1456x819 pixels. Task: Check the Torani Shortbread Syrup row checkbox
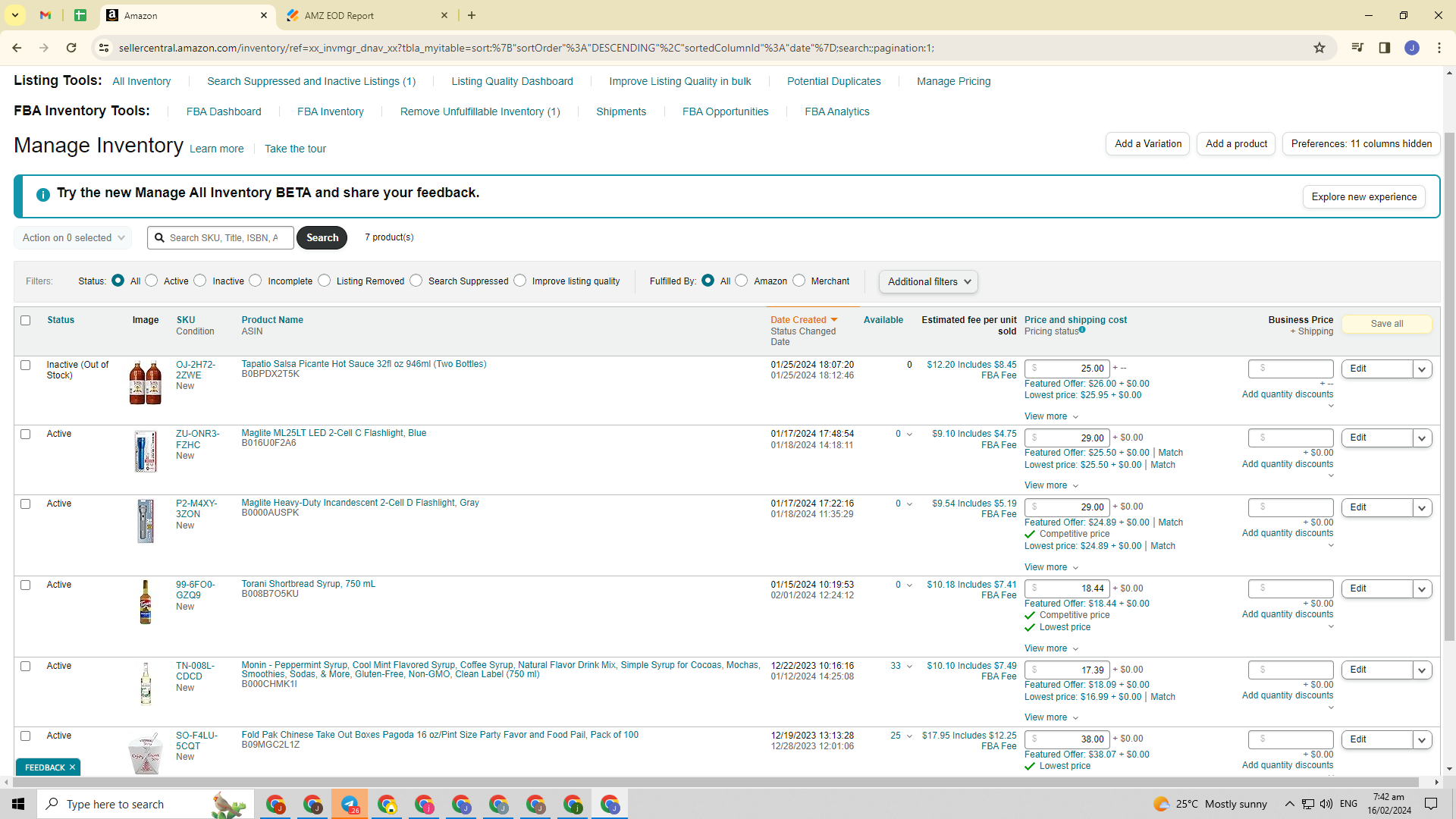pyautogui.click(x=26, y=585)
